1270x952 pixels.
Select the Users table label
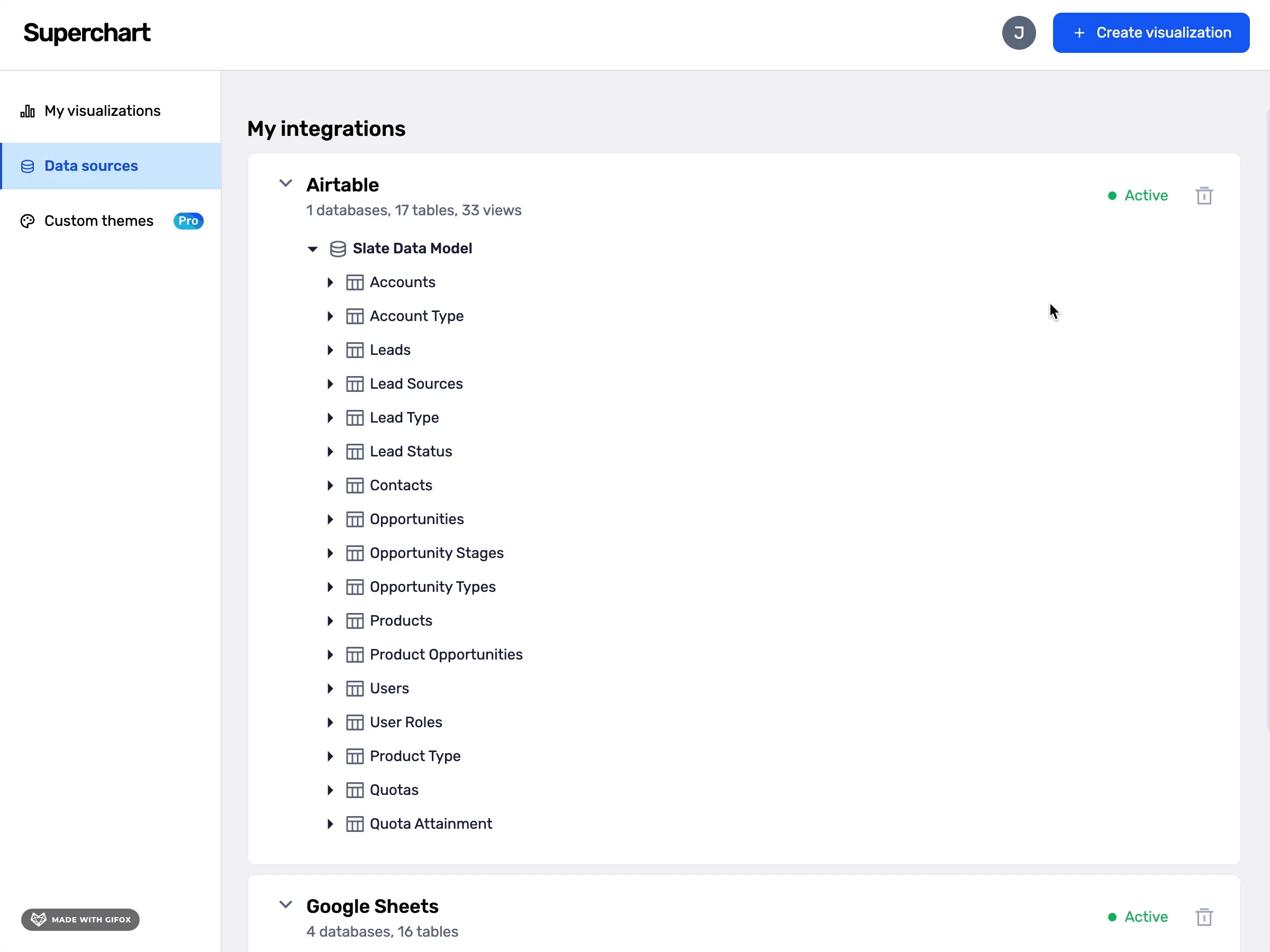tap(389, 689)
